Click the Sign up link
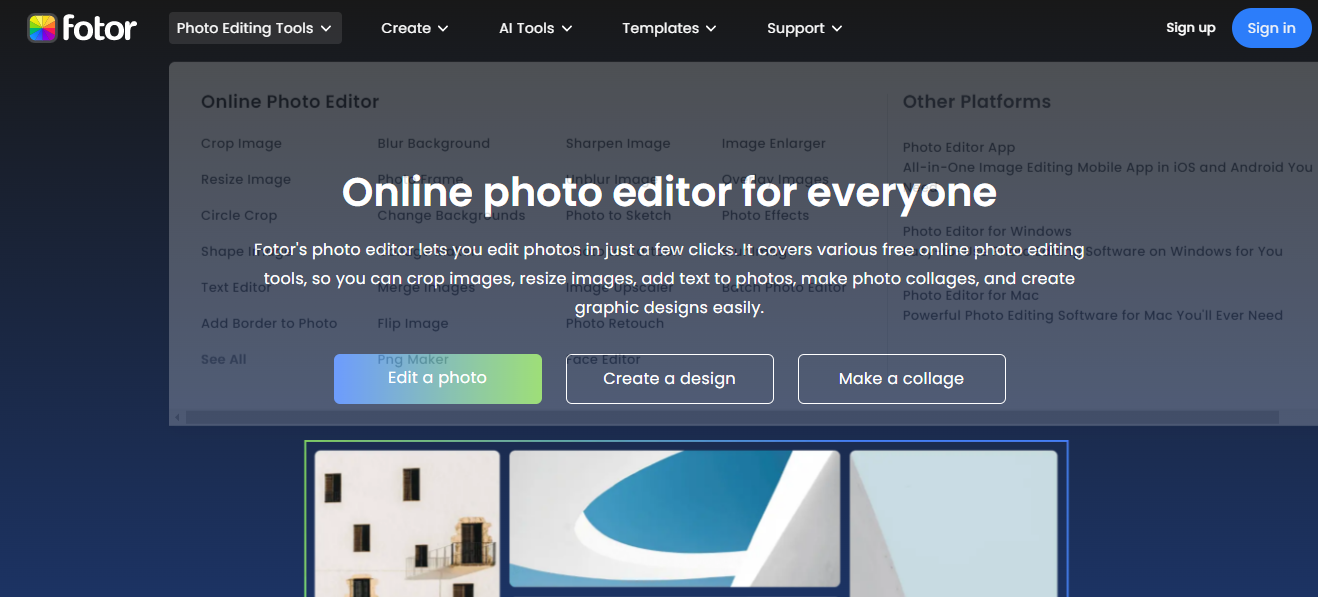The image size is (1318, 597). coord(1190,28)
